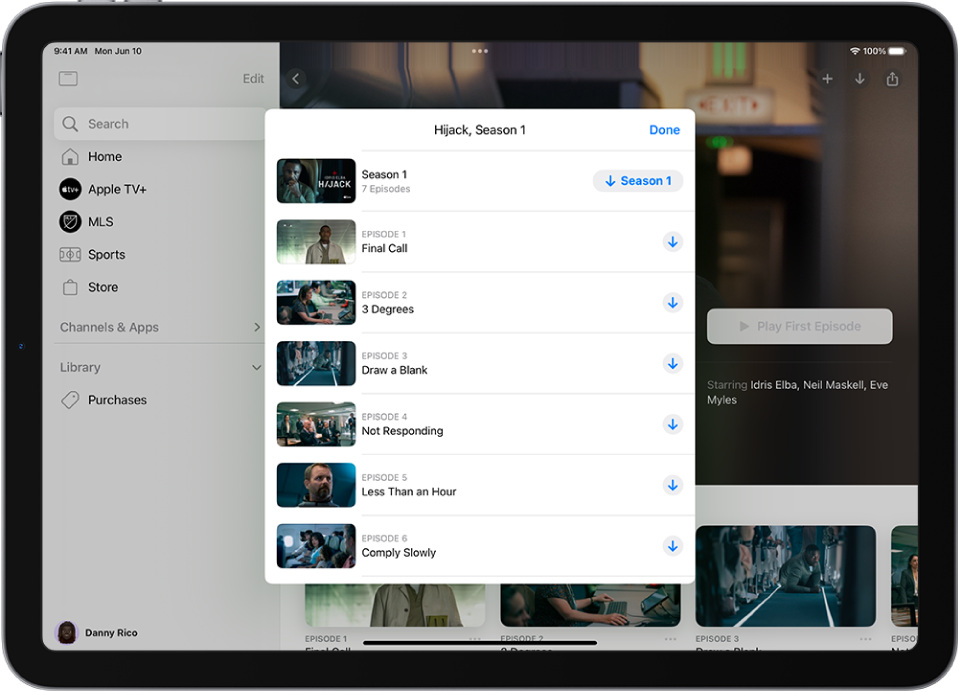The width and height of the screenshot is (958, 692).
Task: Toggle the sidebar with the top-left icon
Action: [68, 78]
